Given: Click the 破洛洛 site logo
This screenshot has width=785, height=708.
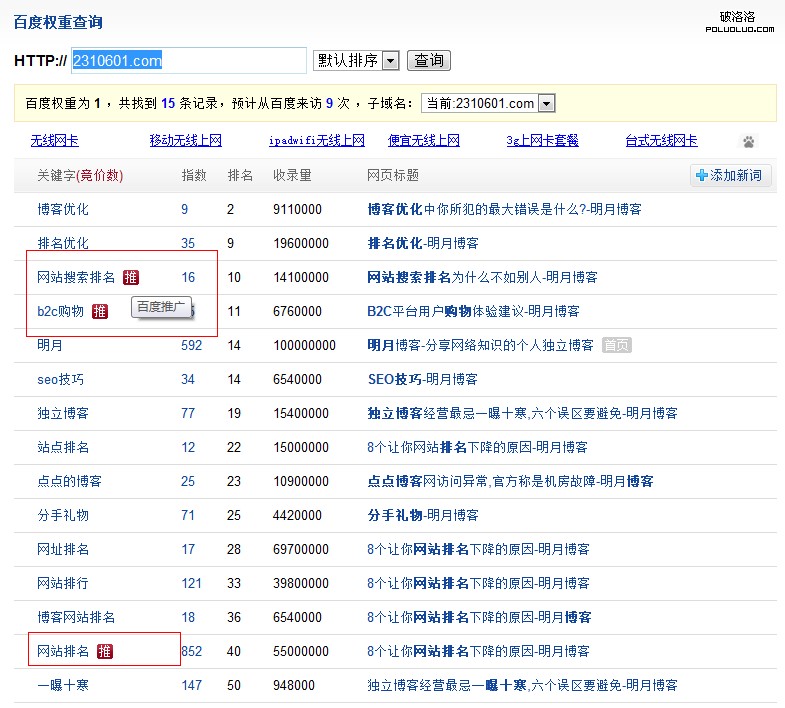Looking at the screenshot, I should point(739,21).
